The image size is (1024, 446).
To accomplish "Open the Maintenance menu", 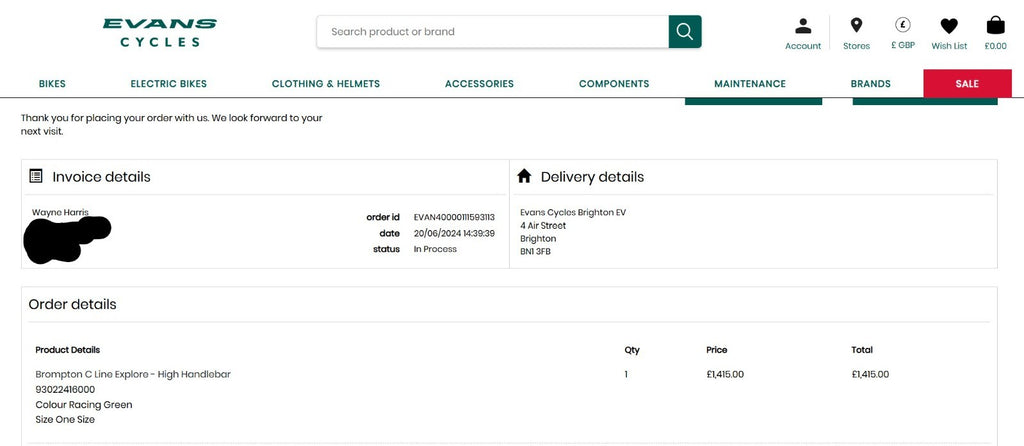I will (x=750, y=84).
